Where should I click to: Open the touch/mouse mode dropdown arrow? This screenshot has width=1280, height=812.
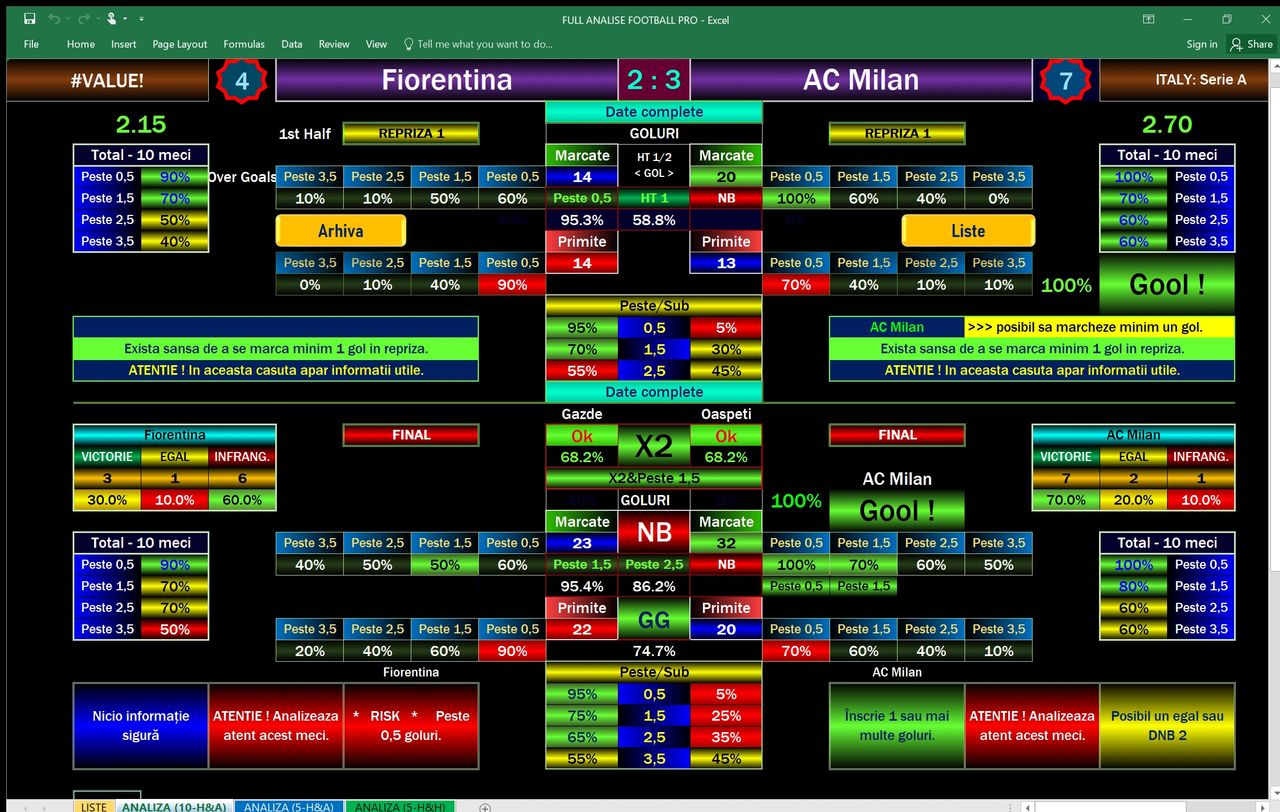(x=126, y=19)
